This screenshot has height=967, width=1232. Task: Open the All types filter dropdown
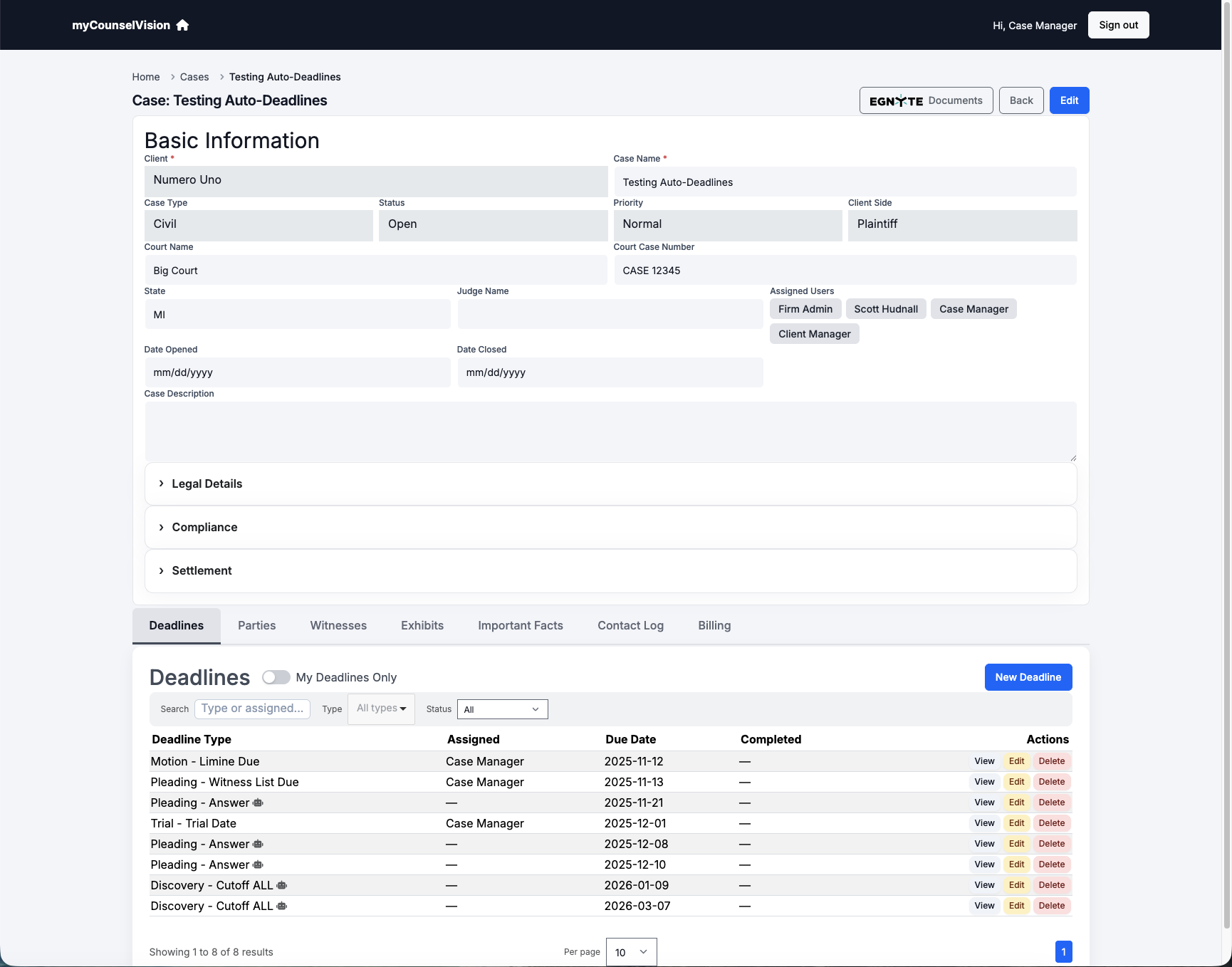tap(381, 708)
